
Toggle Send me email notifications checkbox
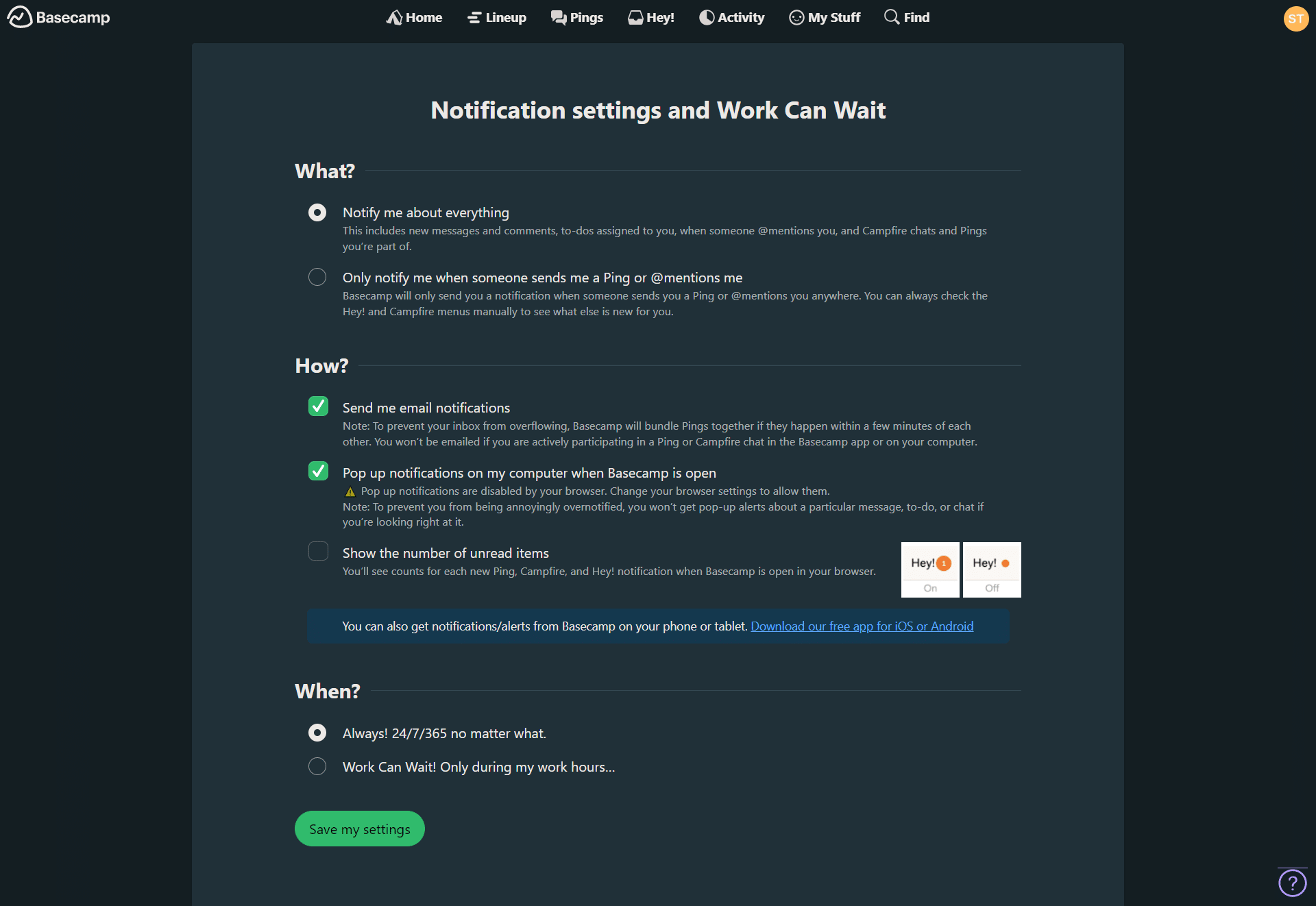(x=319, y=406)
